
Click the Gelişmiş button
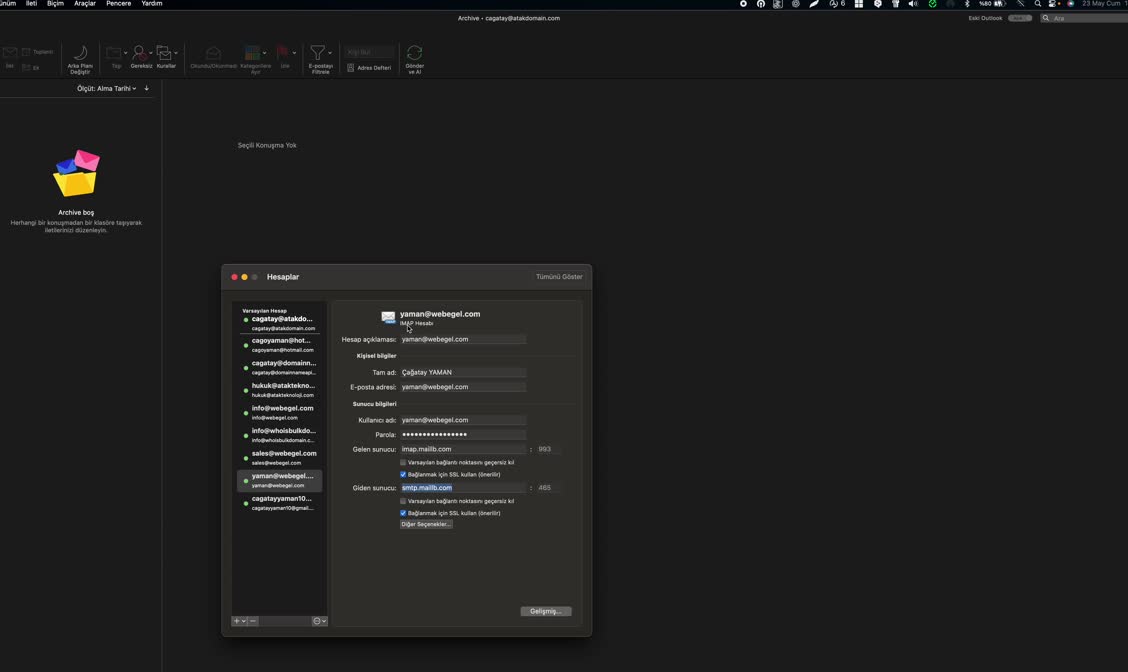coord(545,611)
